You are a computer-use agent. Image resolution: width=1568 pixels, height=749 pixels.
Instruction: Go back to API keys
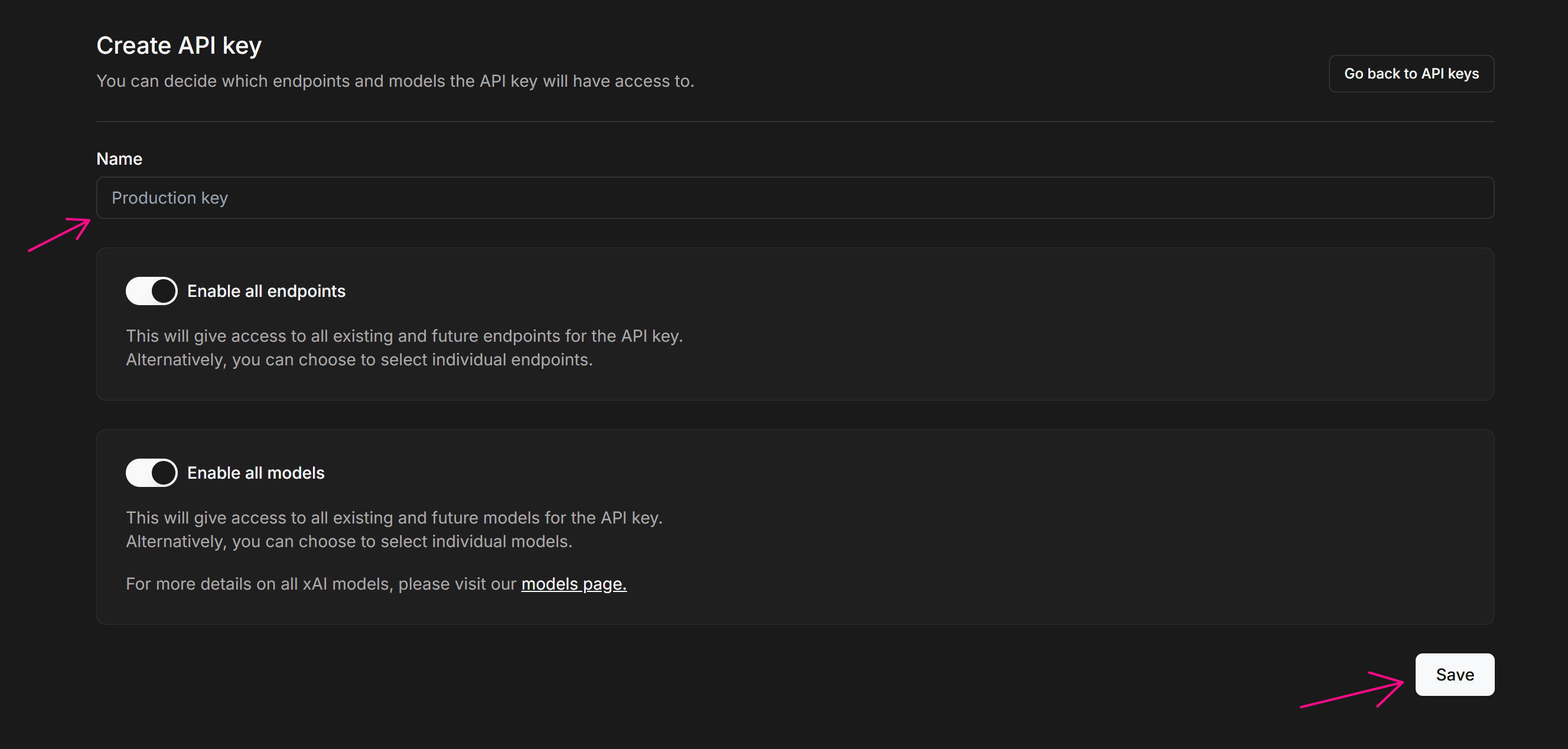coord(1411,74)
